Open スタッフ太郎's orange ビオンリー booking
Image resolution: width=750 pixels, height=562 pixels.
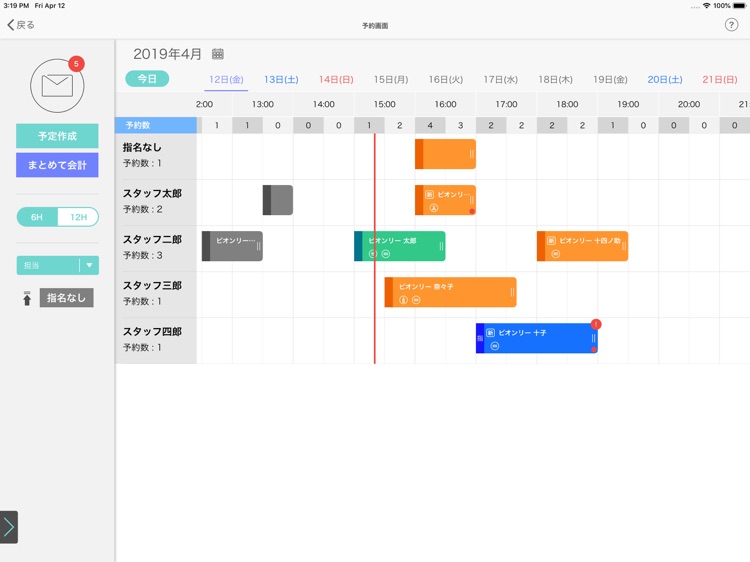(x=445, y=200)
